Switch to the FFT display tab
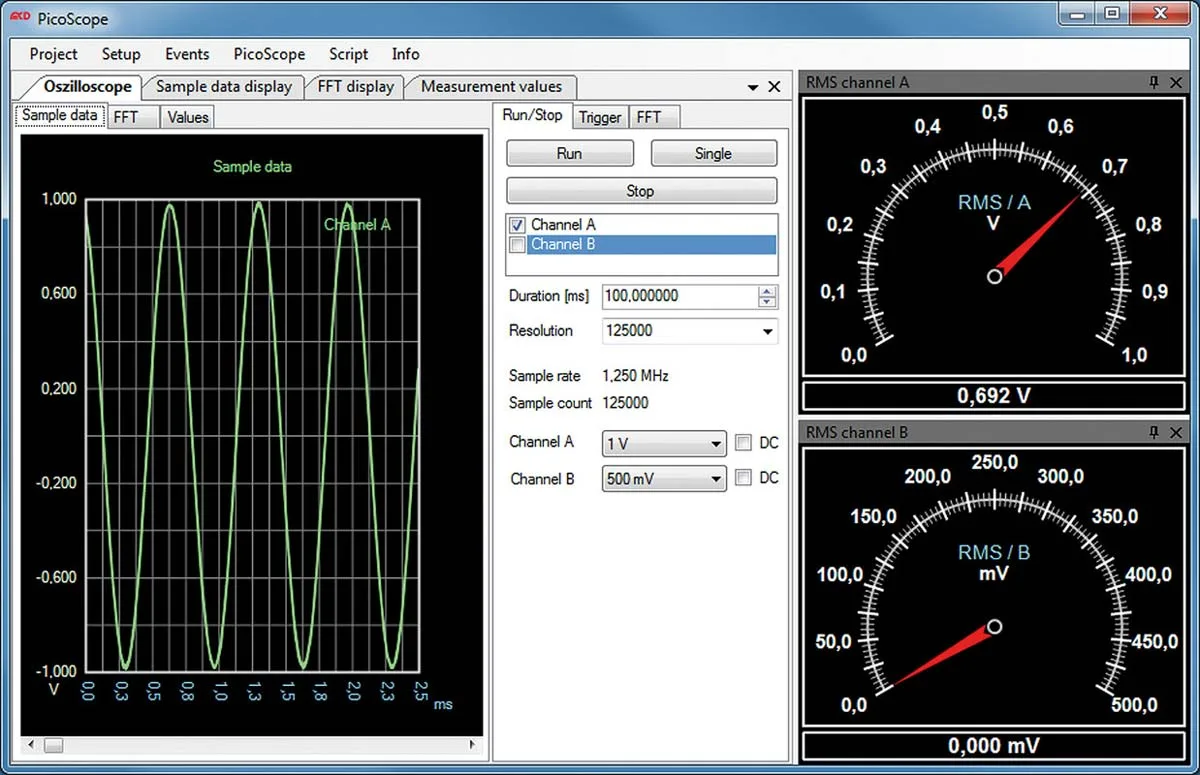This screenshot has width=1200, height=775. coord(356,87)
